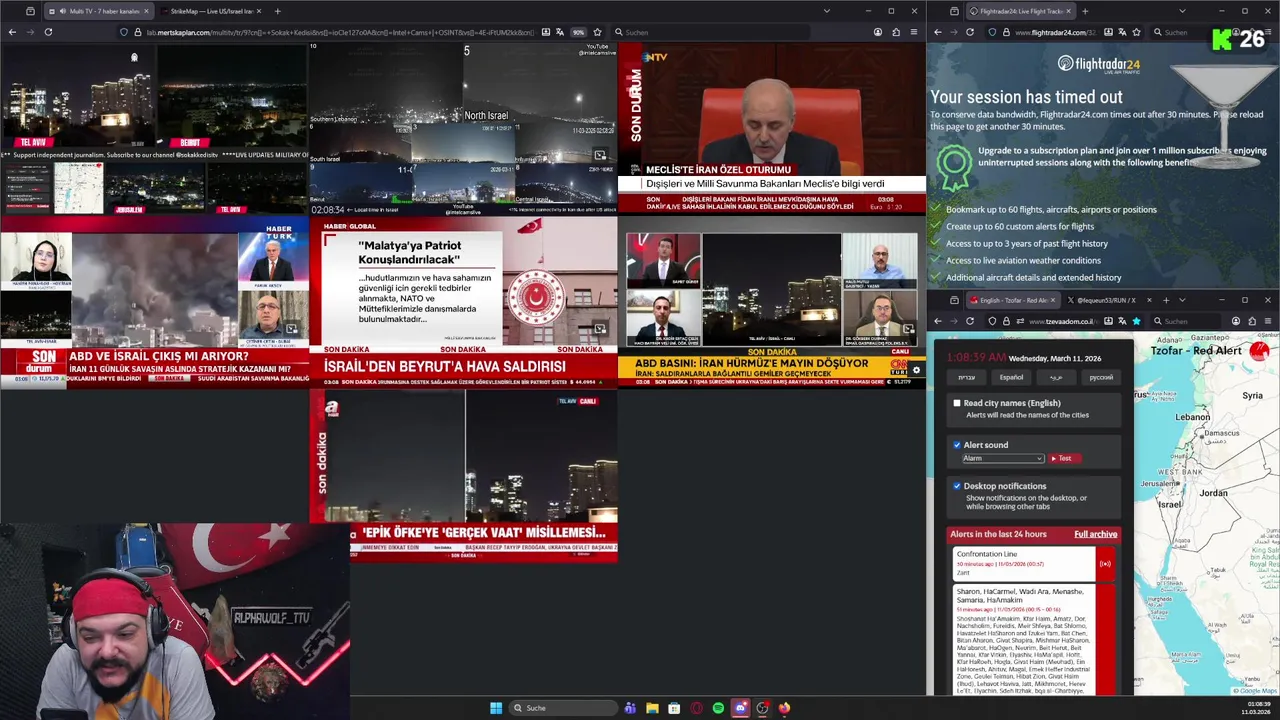Screen dimensions: 1280x720
Task: Click Suchen search box in Multi TV window
Action: 710,32
